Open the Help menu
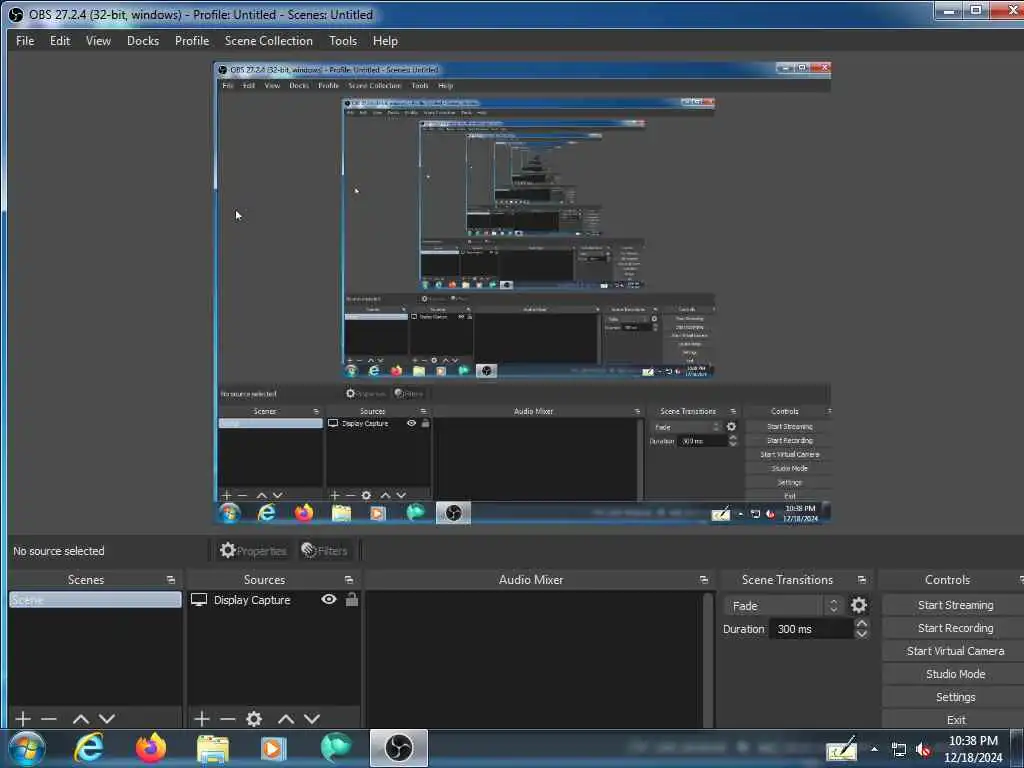Screen dimensions: 1024x768 tap(385, 40)
